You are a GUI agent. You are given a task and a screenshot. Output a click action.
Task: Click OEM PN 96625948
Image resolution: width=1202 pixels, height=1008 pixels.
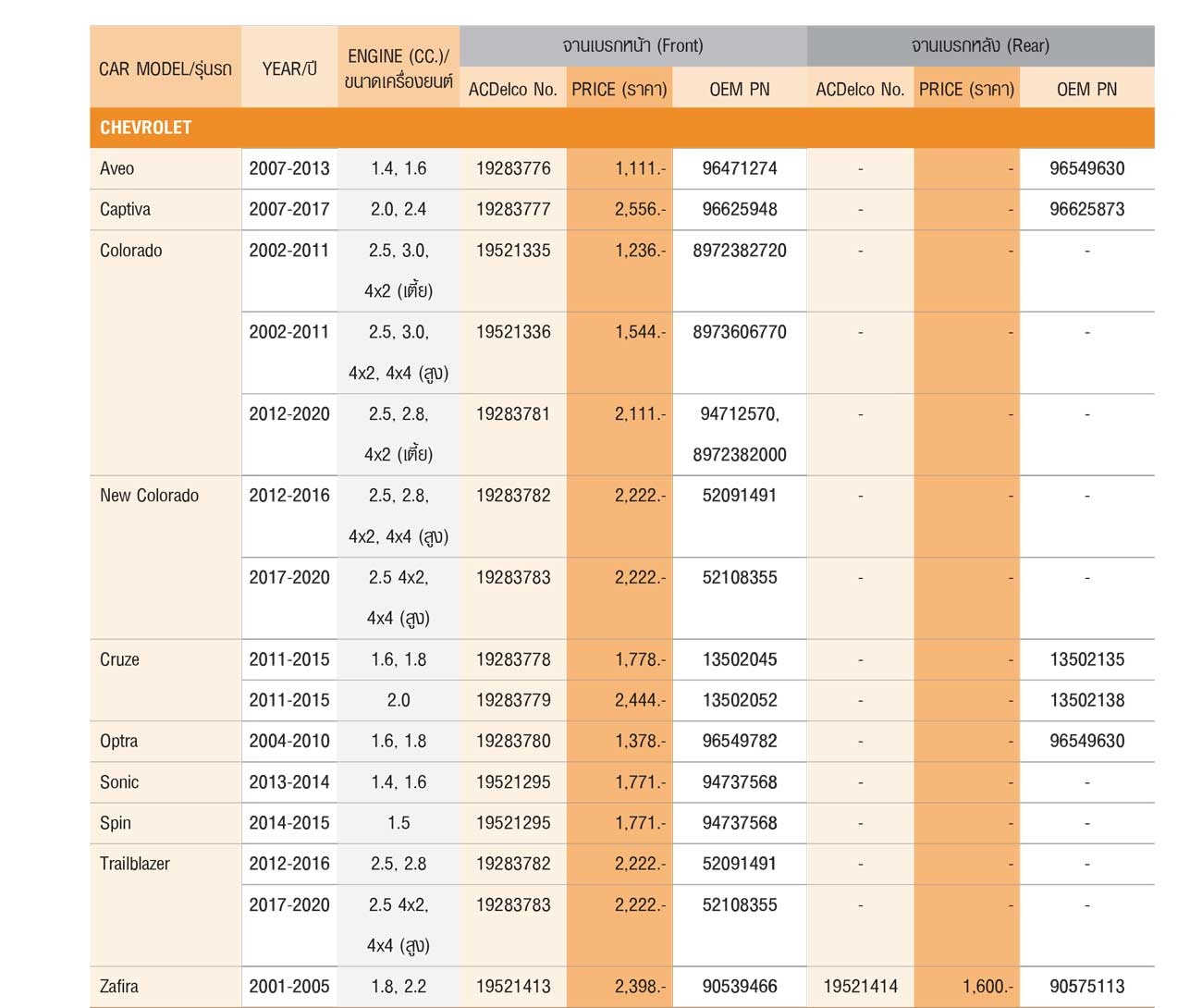(x=740, y=209)
